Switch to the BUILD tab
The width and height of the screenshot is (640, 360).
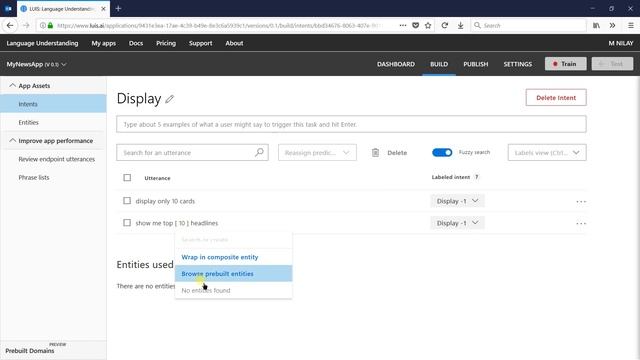tap(439, 64)
